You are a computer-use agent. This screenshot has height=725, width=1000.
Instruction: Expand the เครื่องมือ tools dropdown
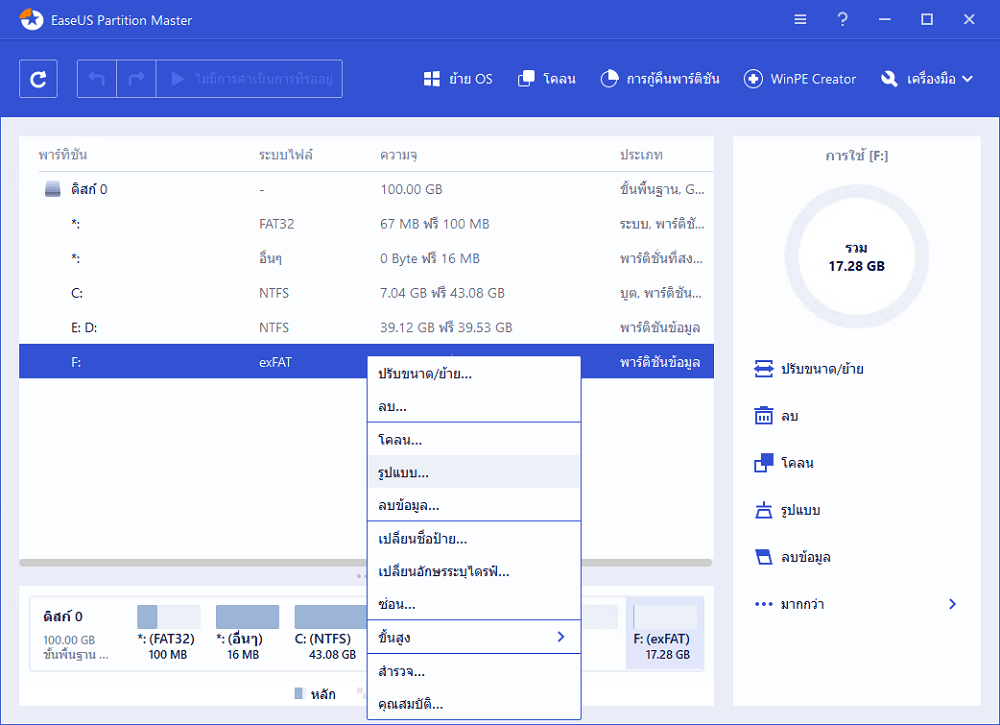pyautogui.click(x=927, y=79)
